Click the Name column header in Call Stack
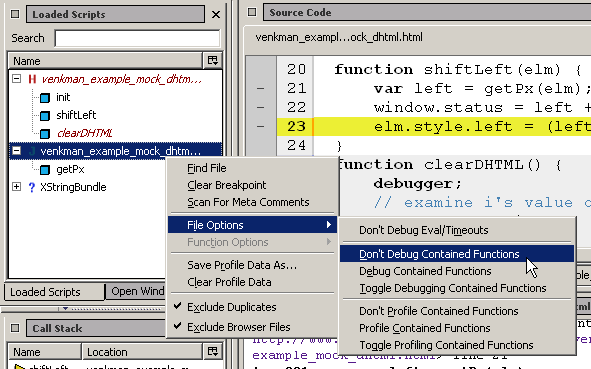591x369 pixels. tap(45, 352)
